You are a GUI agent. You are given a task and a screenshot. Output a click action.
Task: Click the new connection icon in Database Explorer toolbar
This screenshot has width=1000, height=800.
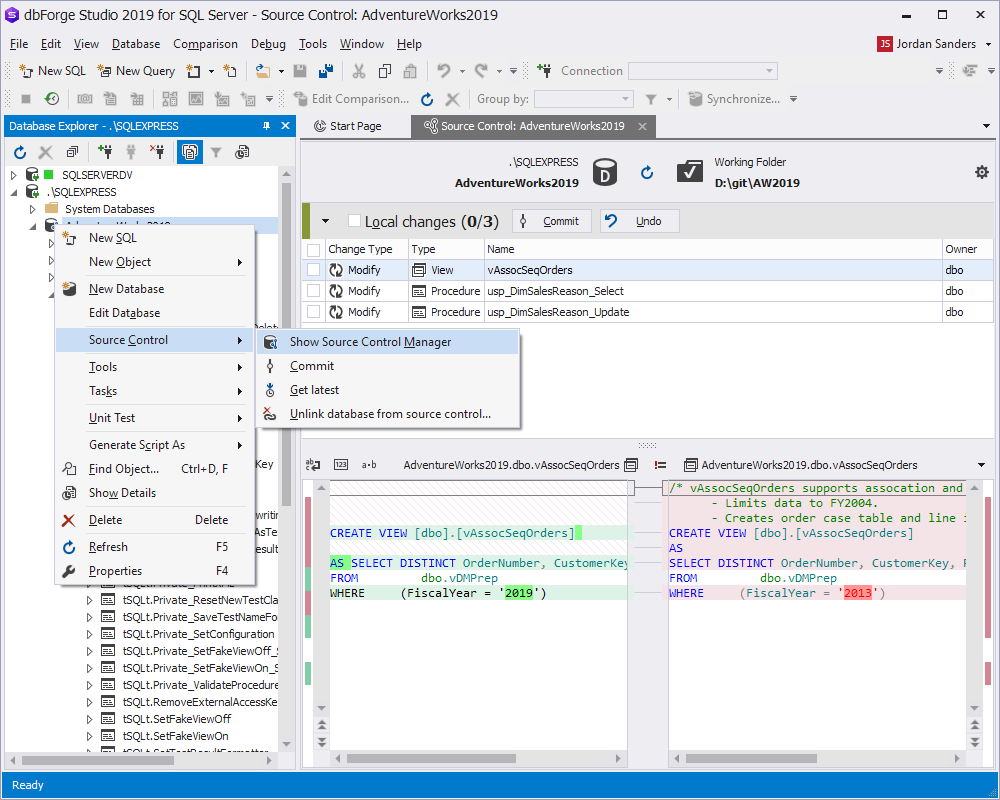105,152
